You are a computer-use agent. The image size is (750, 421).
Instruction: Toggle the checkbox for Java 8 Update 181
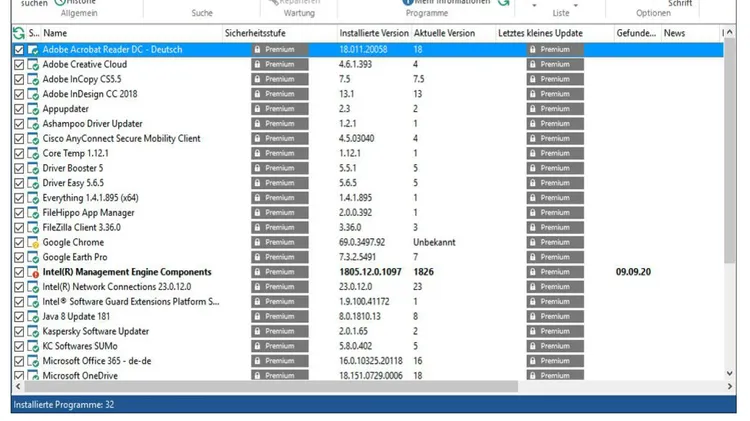pyautogui.click(x=19, y=317)
